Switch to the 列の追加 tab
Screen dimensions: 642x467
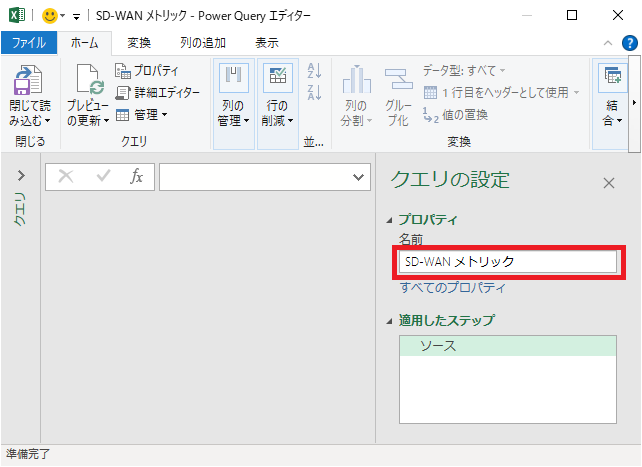pos(203,43)
